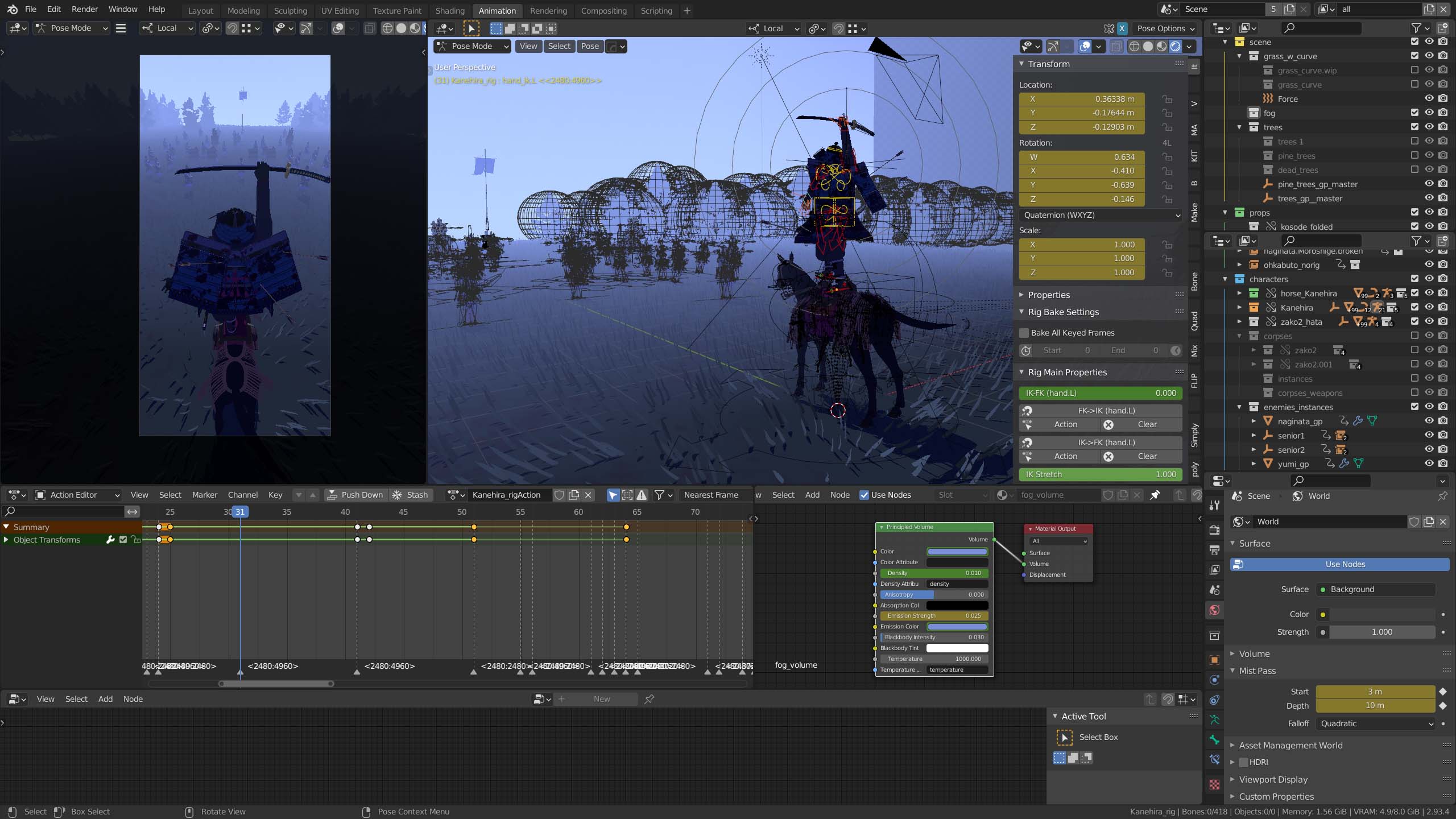The height and width of the screenshot is (819, 1456).
Task: Click the keyframe diamond for Mist Start
Action: [x=1442, y=692]
